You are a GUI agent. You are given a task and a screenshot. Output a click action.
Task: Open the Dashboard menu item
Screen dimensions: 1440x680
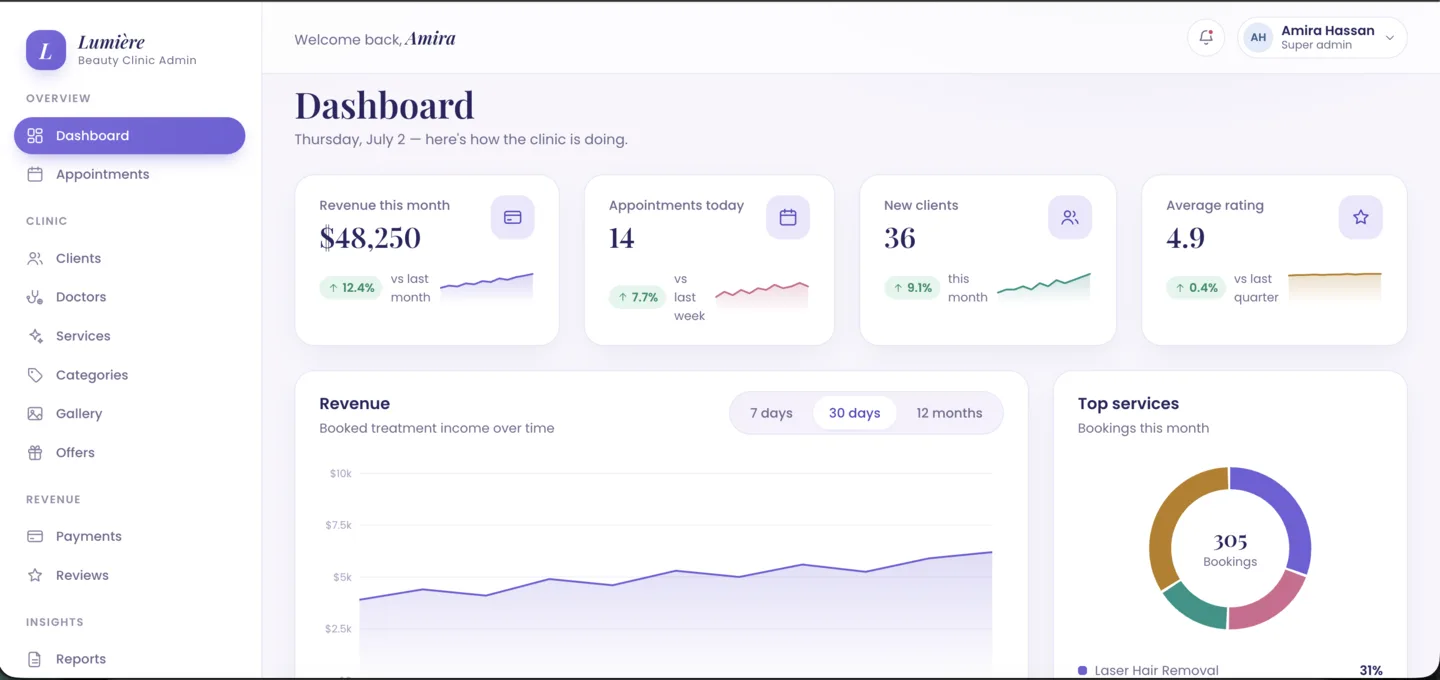click(129, 136)
